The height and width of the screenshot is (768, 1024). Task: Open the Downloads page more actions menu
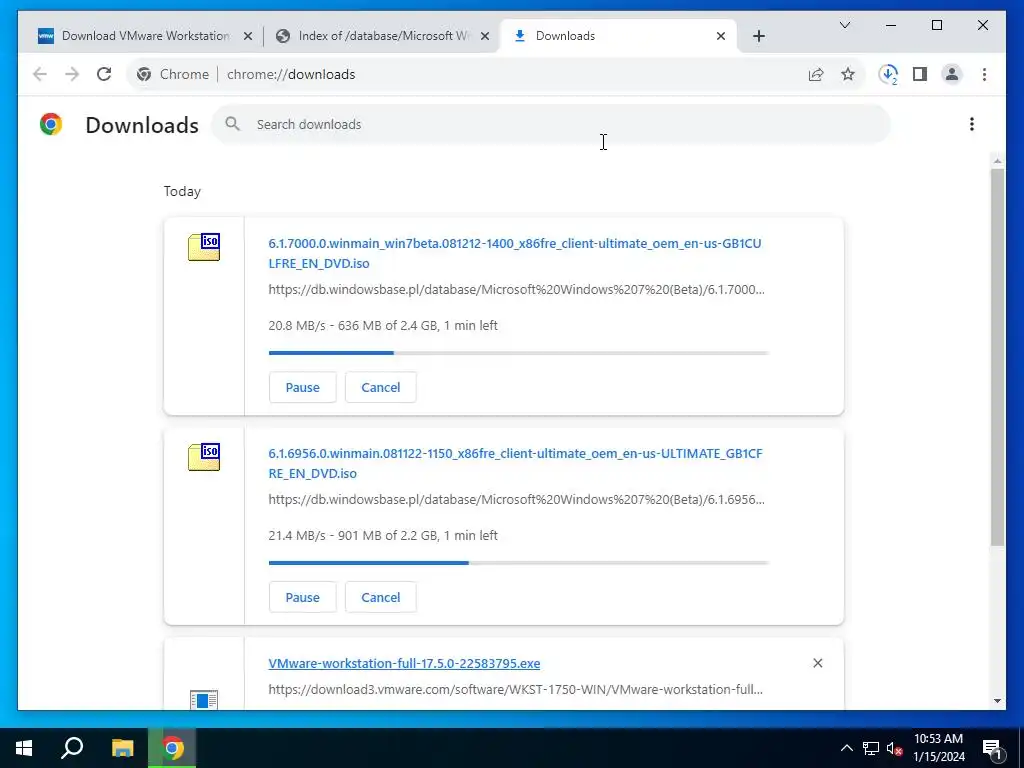(x=972, y=124)
